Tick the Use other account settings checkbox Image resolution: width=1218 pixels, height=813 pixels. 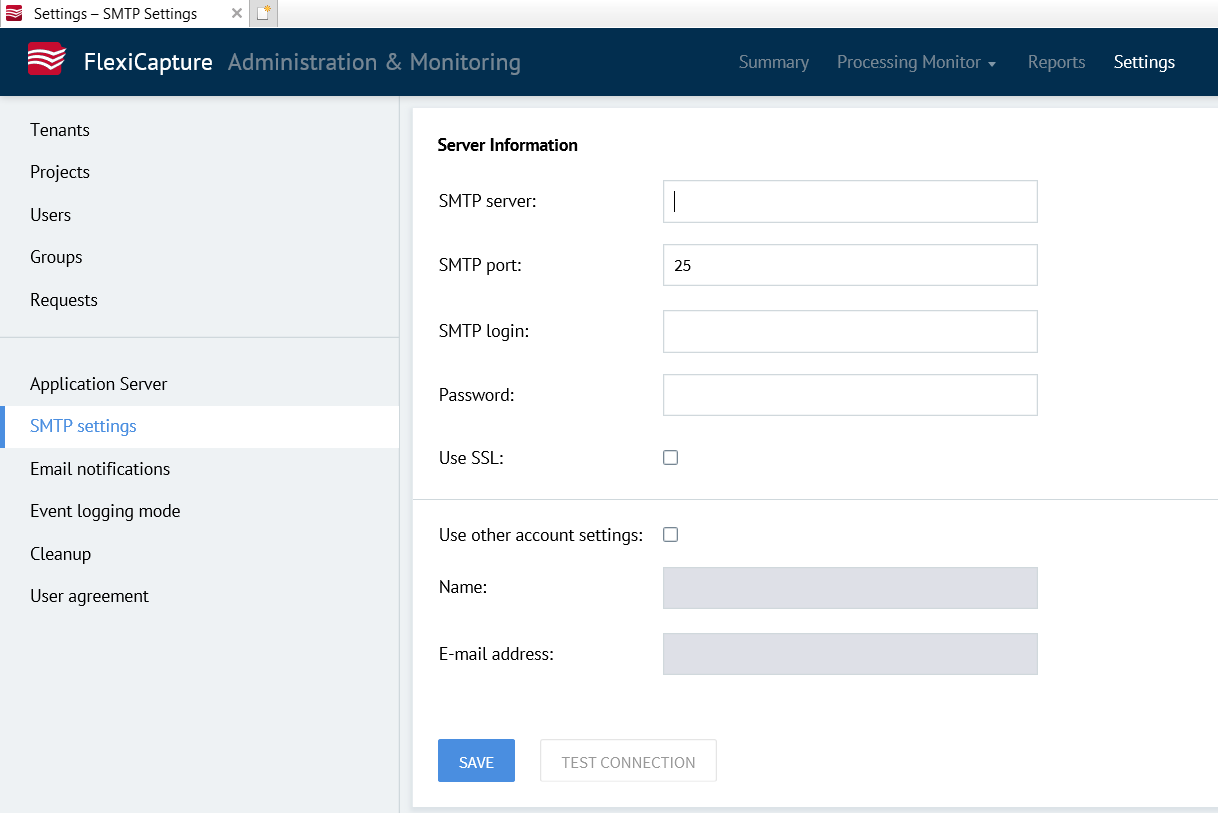670,535
